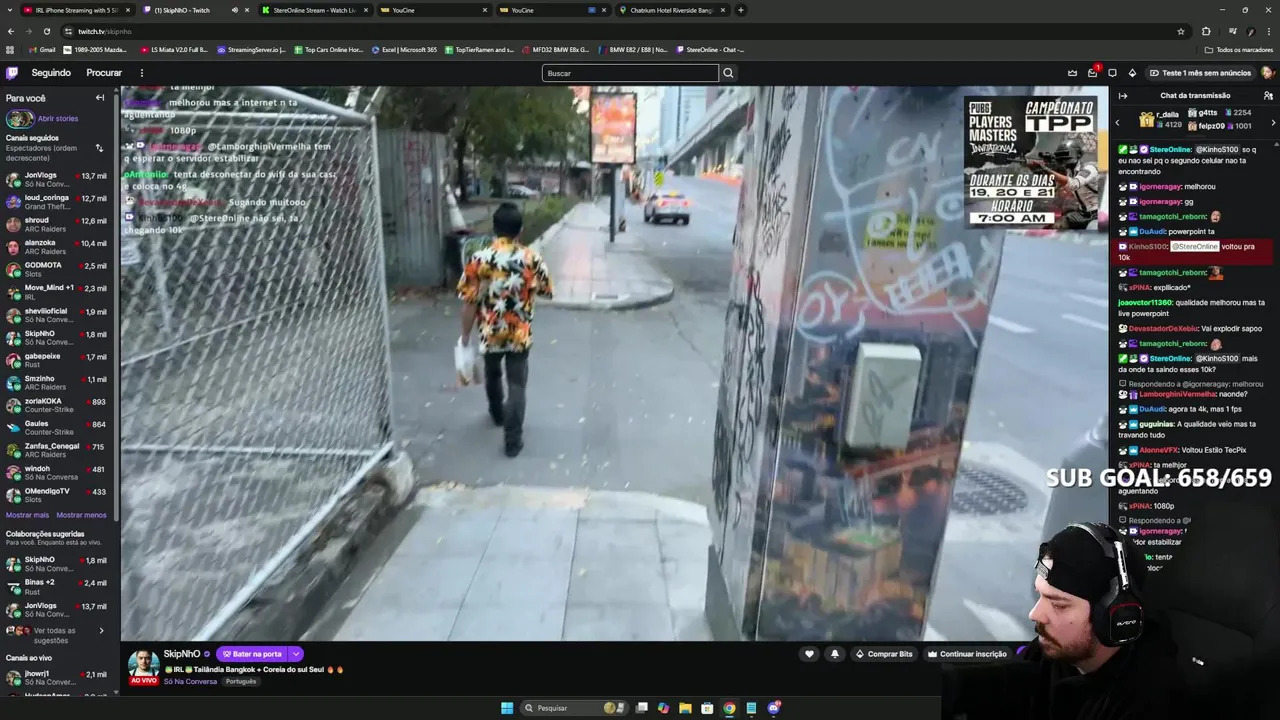Open the Windows Start button
The height and width of the screenshot is (720, 1280).
tap(507, 708)
